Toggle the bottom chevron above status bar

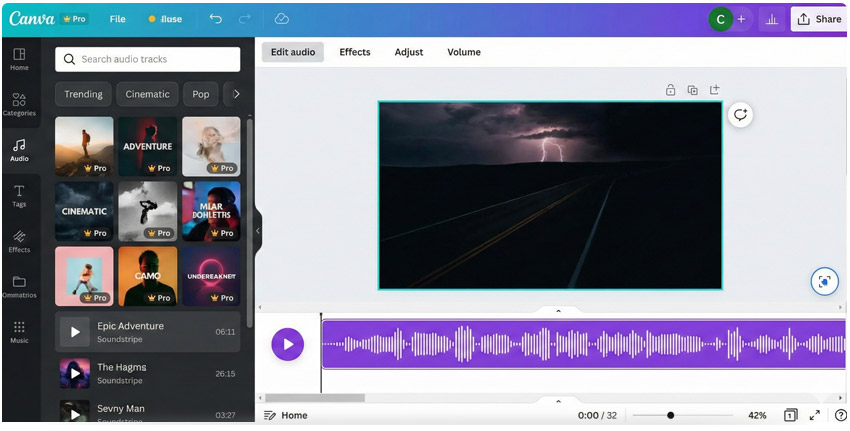click(x=558, y=401)
